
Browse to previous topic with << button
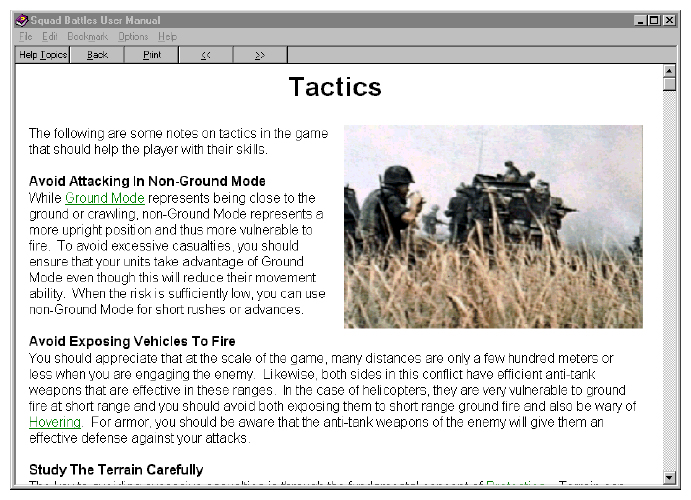[x=206, y=55]
